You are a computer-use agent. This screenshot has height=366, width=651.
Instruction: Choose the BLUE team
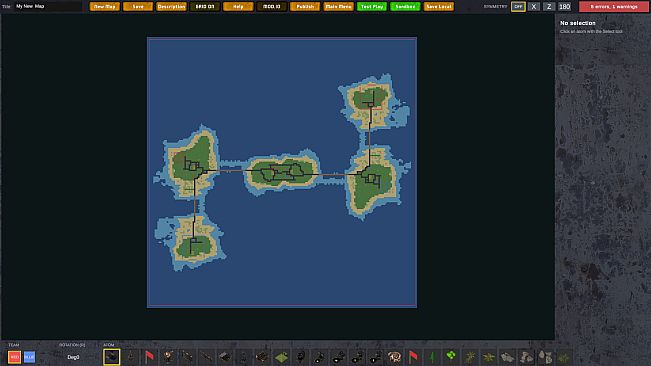(29, 357)
